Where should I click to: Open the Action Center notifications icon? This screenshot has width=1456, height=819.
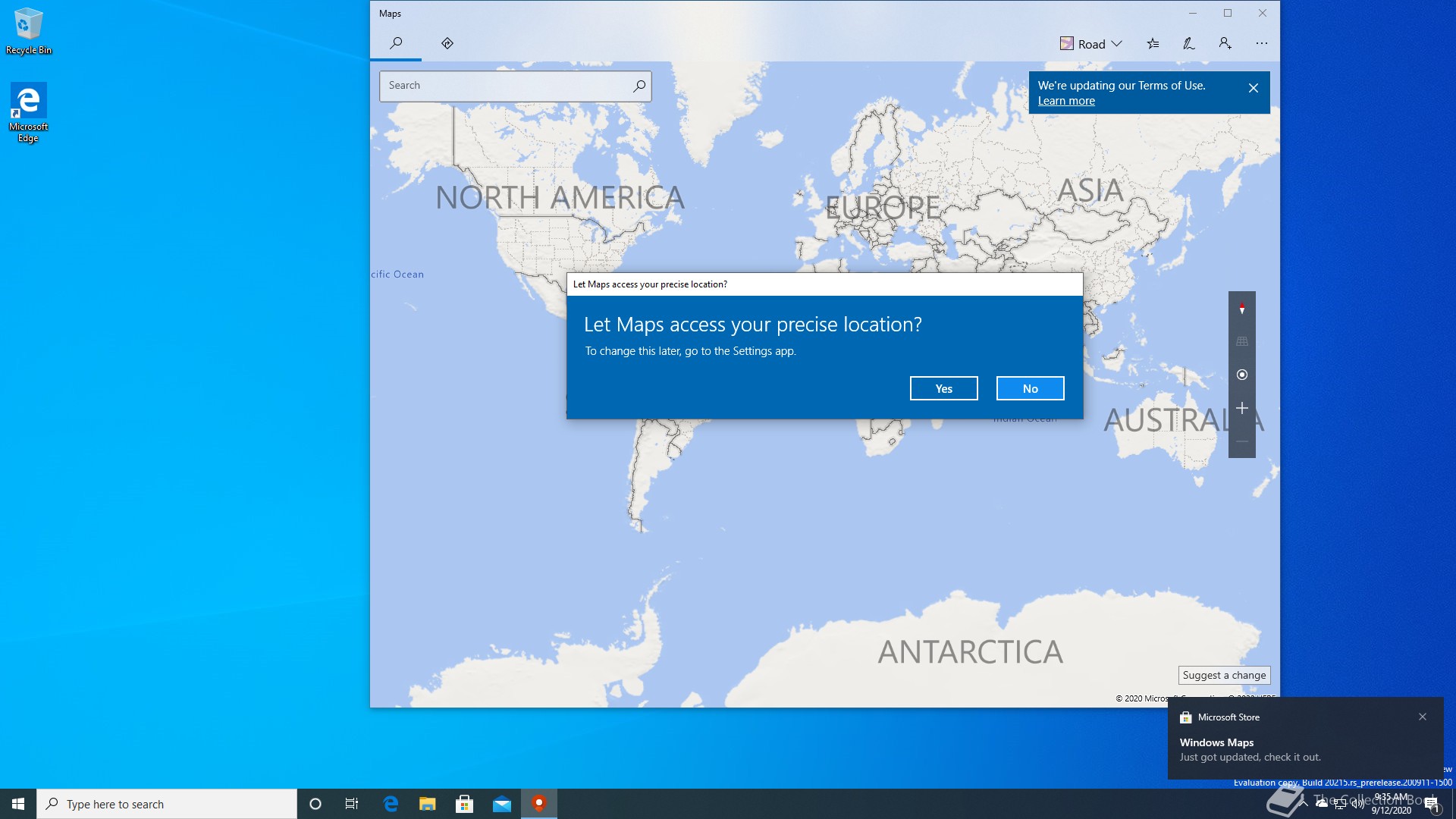click(x=1432, y=804)
